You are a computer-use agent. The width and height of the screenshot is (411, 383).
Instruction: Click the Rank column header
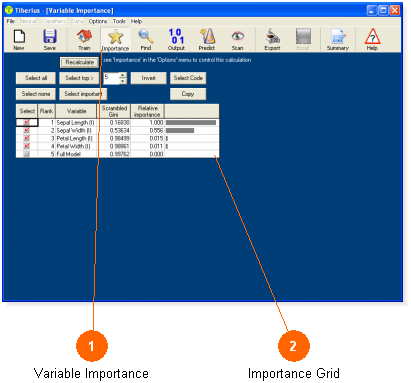47,111
